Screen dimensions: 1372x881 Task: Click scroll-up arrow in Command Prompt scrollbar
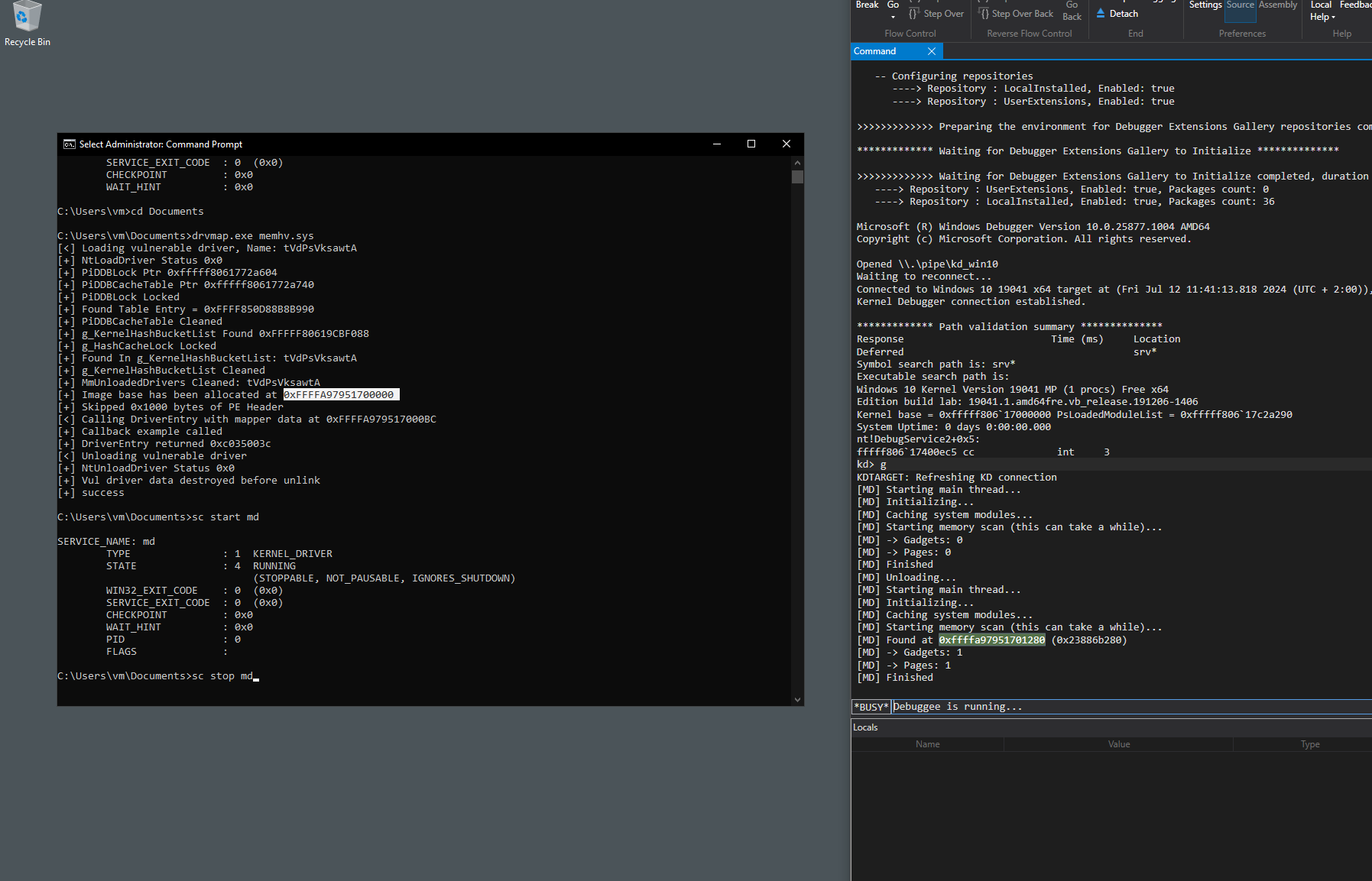click(797, 163)
